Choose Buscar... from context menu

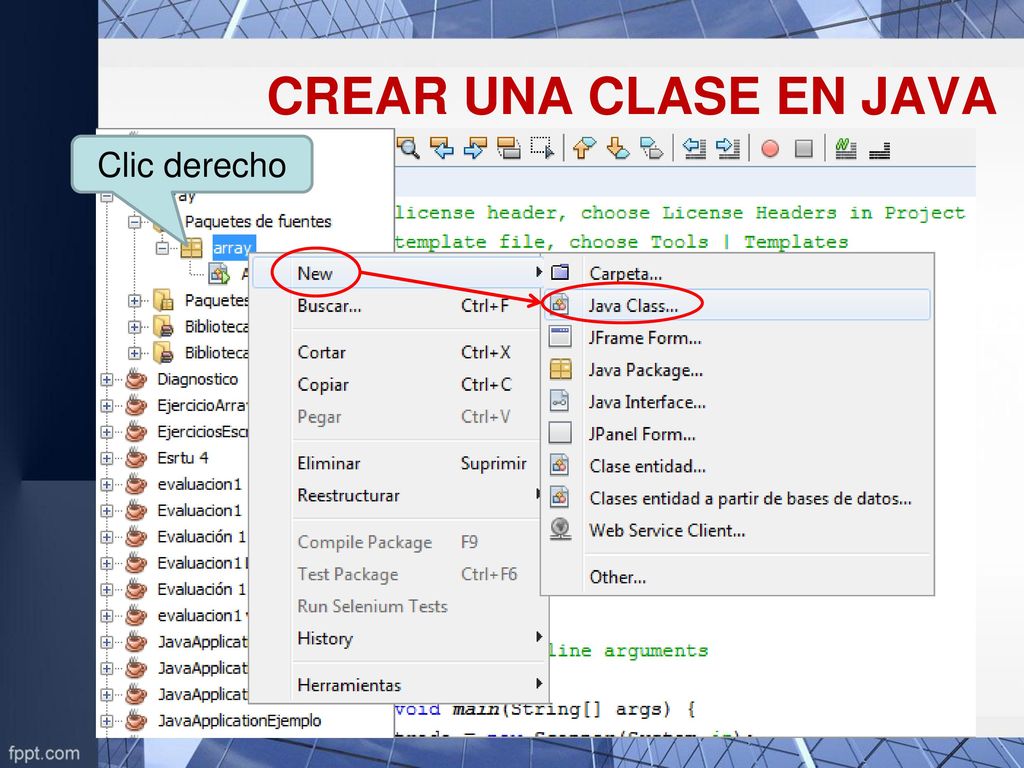(400, 306)
